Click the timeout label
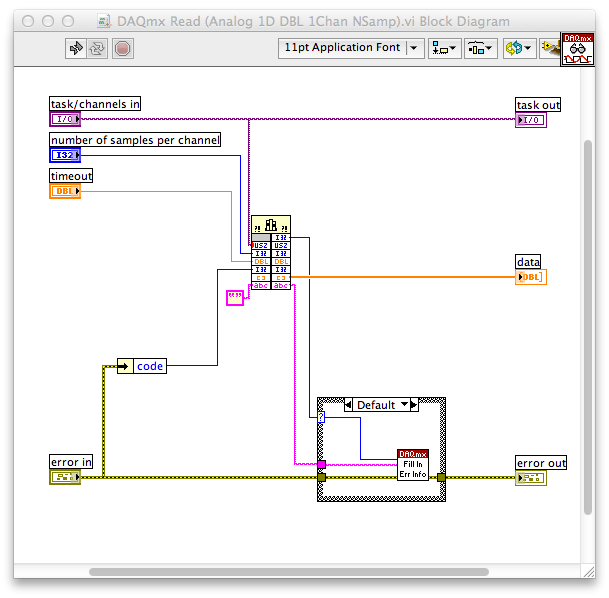The height and width of the screenshot is (598, 609). click(71, 176)
